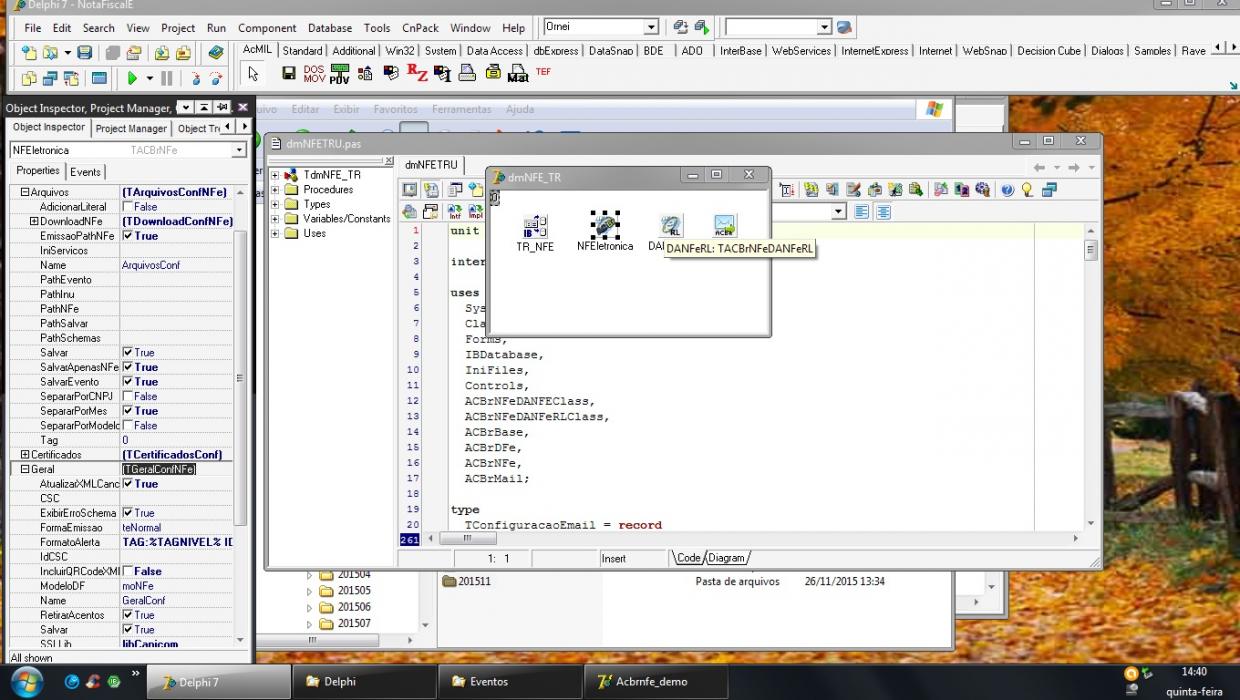Select the ACBrMail envelope component
1240x700 pixels.
(725, 226)
